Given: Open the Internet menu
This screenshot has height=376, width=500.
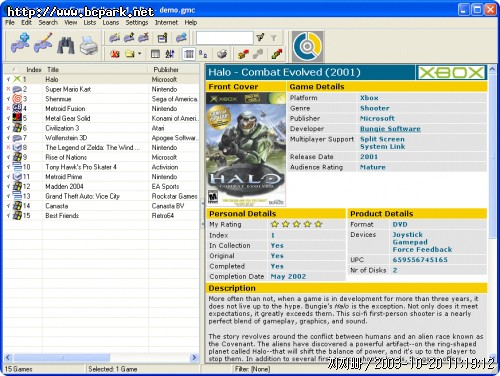Looking at the screenshot, I should (x=166, y=22).
